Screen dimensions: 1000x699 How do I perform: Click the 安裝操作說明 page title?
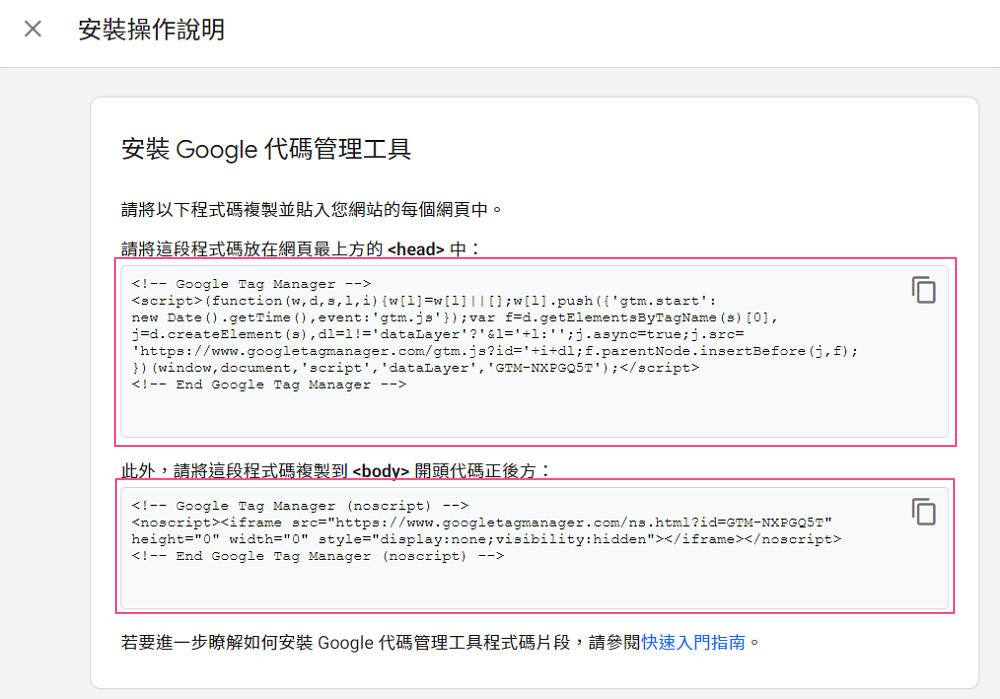152,29
